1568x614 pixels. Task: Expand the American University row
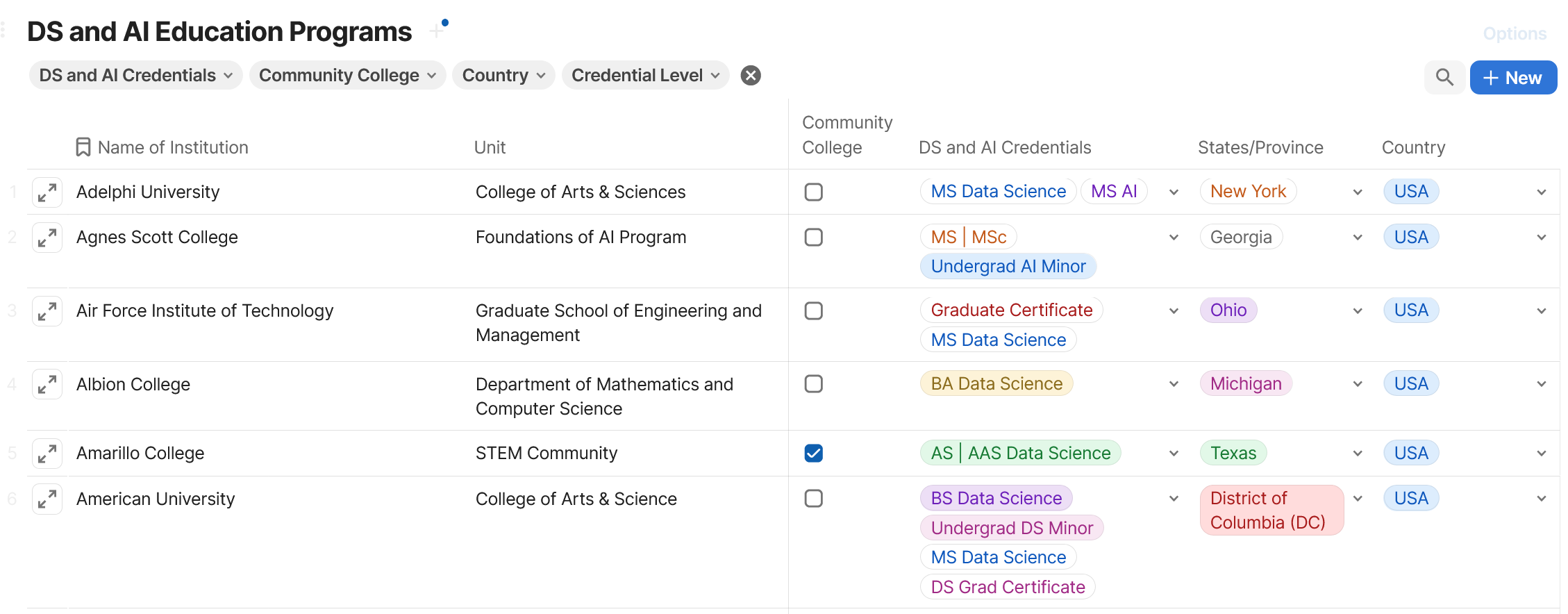47,499
